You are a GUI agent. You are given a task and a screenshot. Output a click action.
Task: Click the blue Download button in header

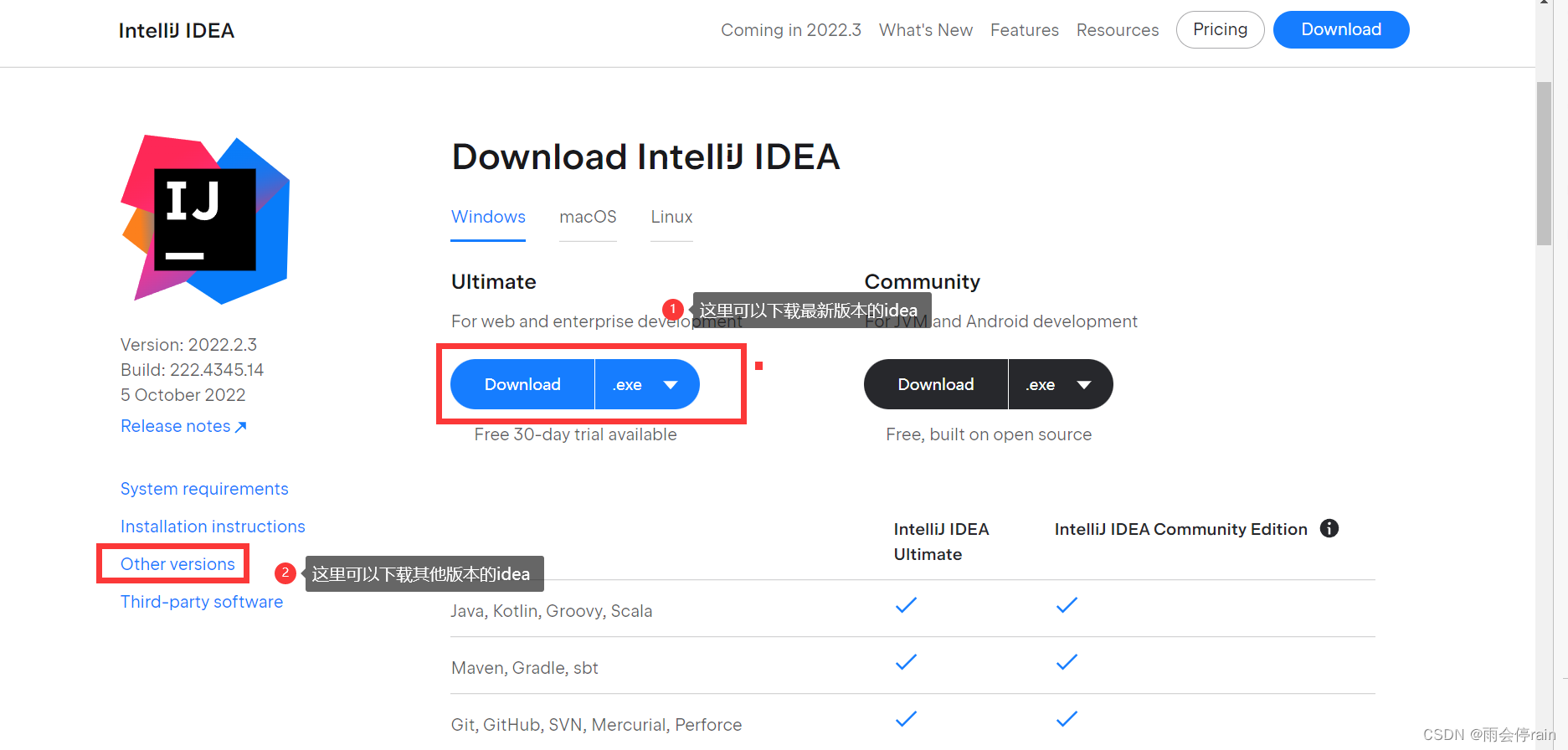click(1341, 29)
